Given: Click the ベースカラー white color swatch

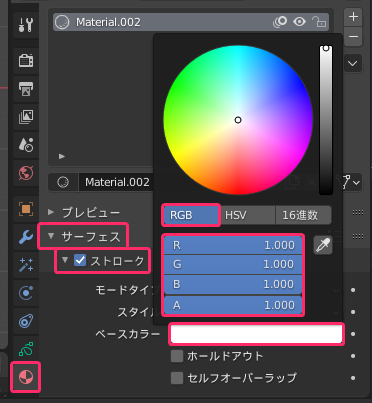Looking at the screenshot, I should pos(256,334).
